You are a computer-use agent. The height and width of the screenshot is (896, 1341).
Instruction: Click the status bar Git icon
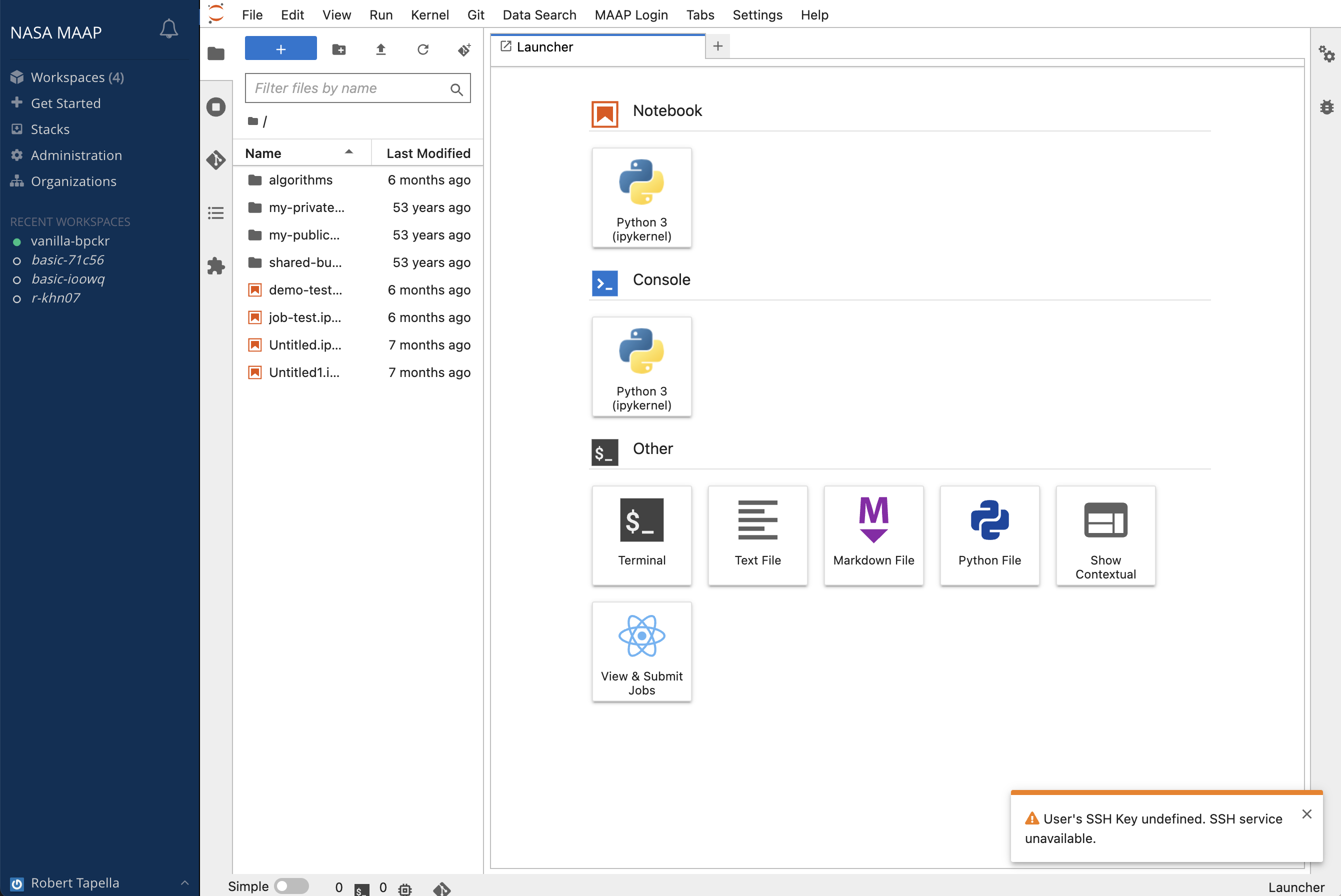click(441, 888)
